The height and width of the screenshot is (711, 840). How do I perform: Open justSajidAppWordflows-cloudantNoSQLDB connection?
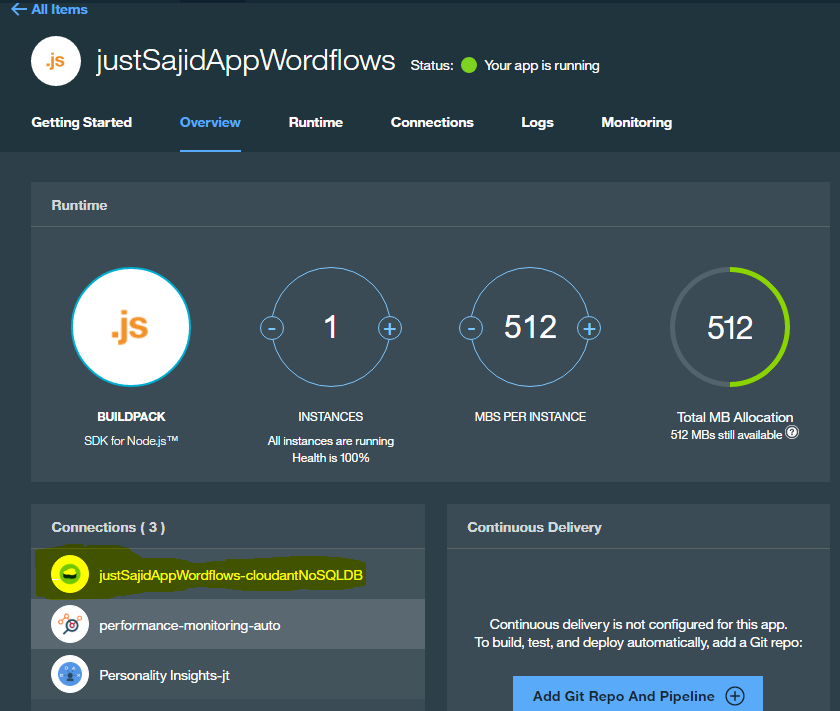(x=228, y=574)
